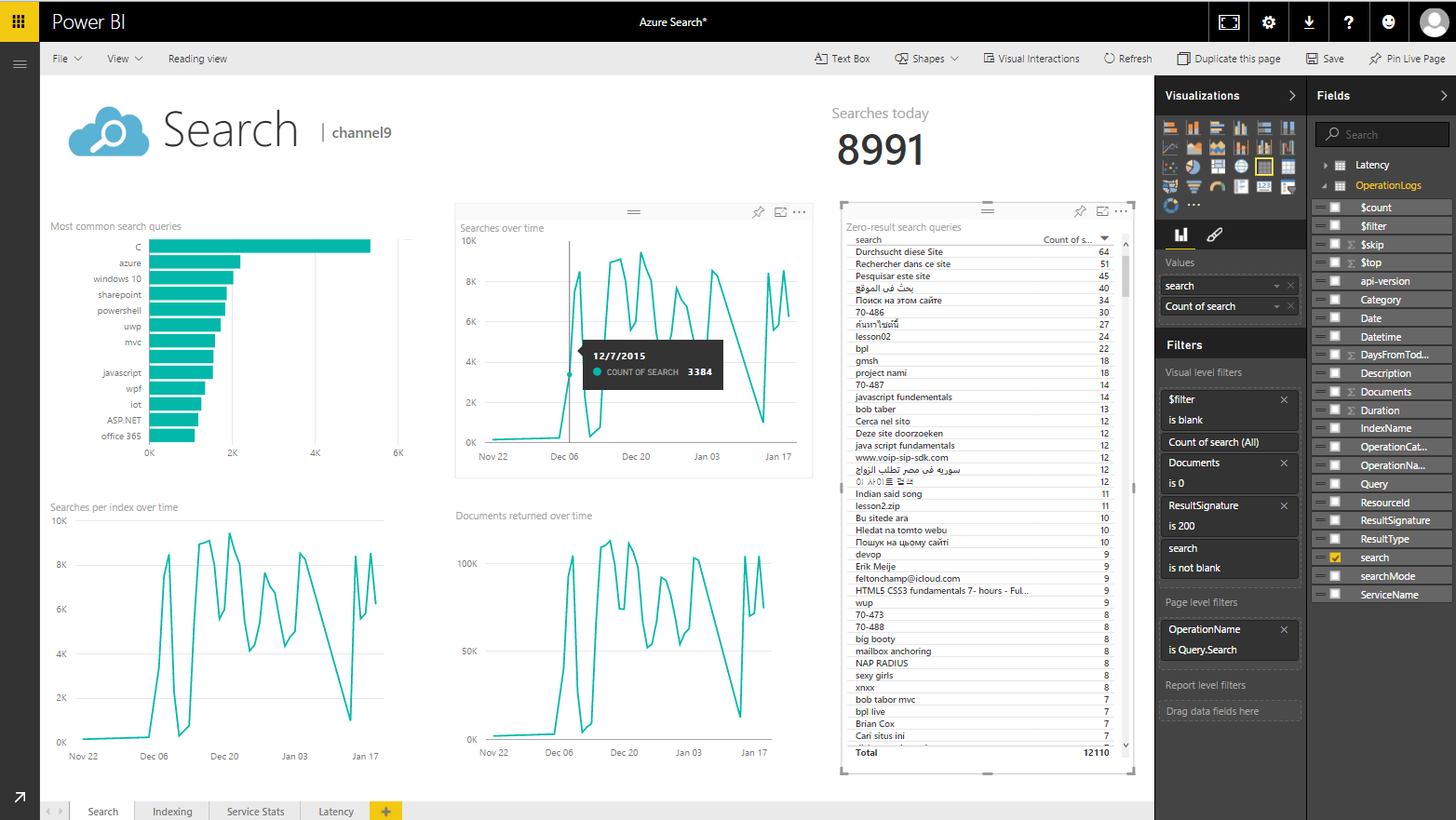1456x820 pixels.
Task: Select the map globe visualization
Action: (x=1240, y=167)
